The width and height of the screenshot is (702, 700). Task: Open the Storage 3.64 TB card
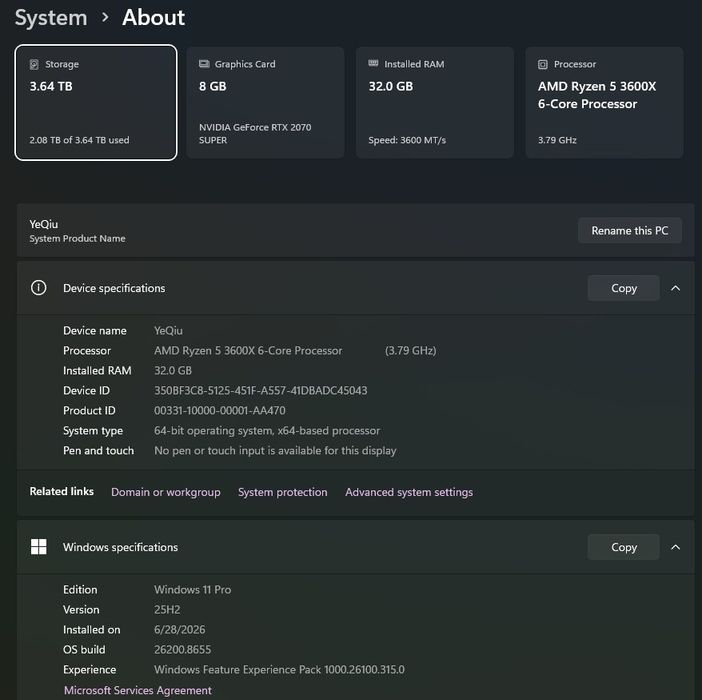pyautogui.click(x=96, y=102)
